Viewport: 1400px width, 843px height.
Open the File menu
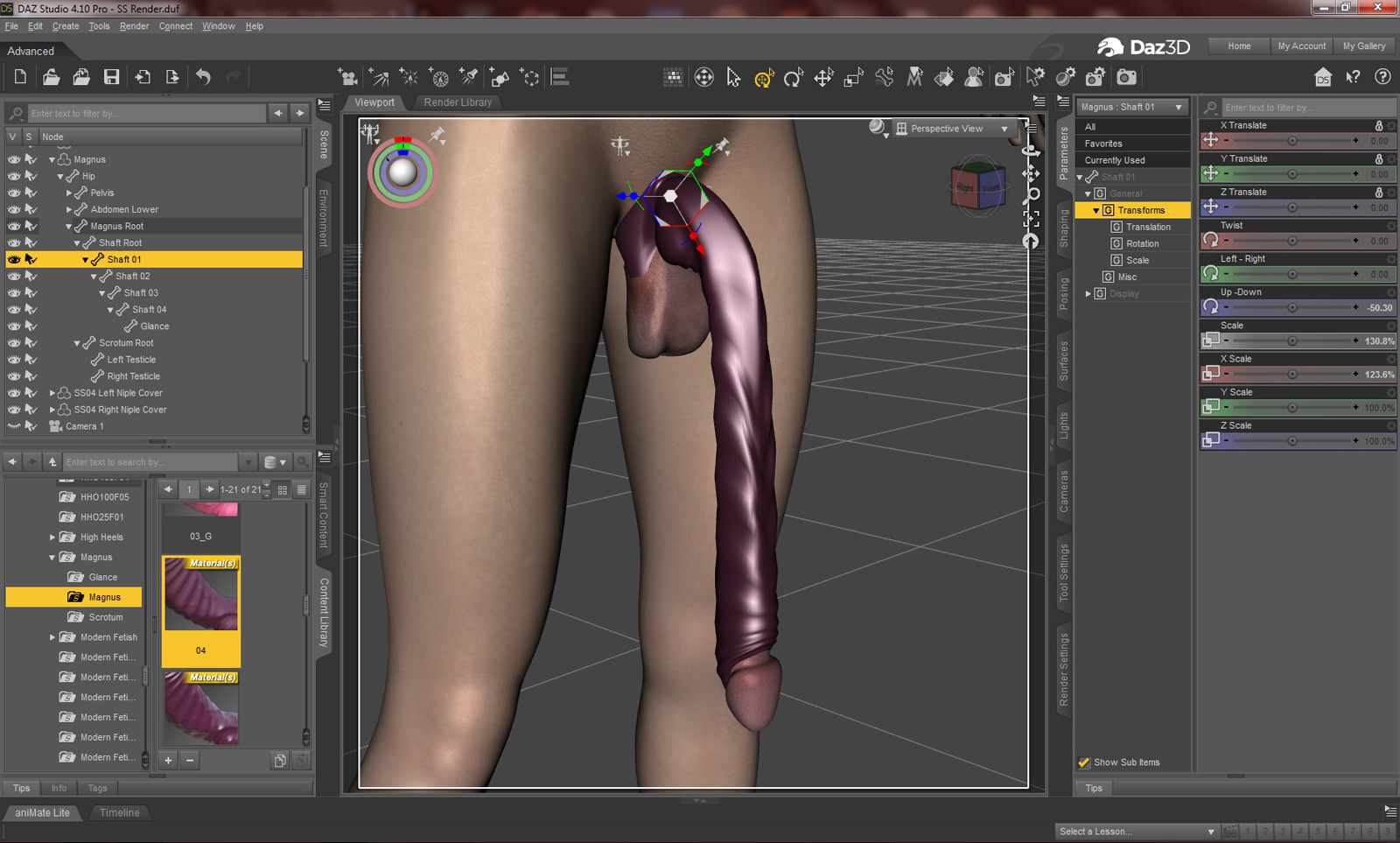point(11,26)
